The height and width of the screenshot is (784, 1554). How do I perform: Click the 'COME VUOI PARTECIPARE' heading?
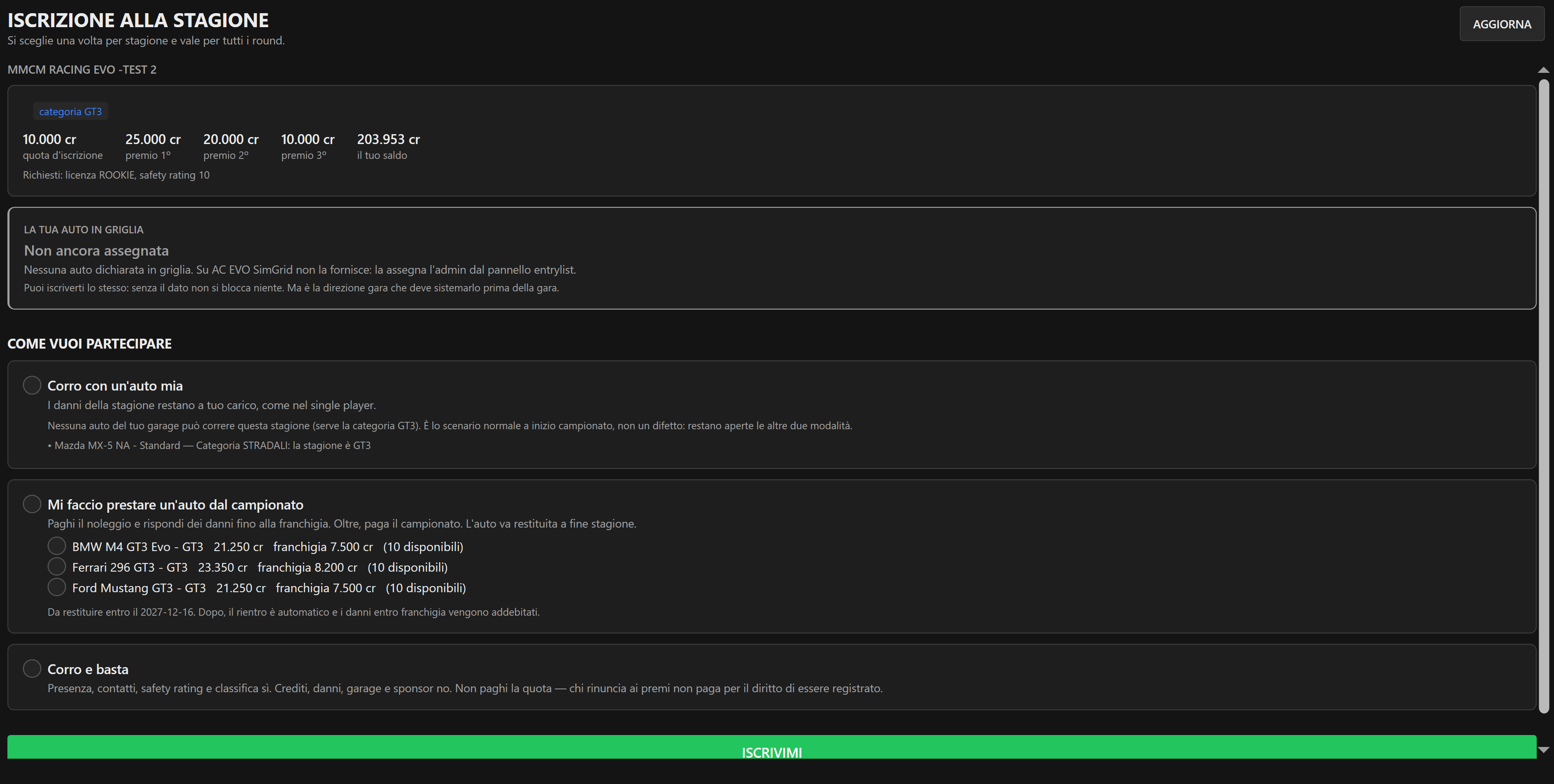(x=89, y=344)
